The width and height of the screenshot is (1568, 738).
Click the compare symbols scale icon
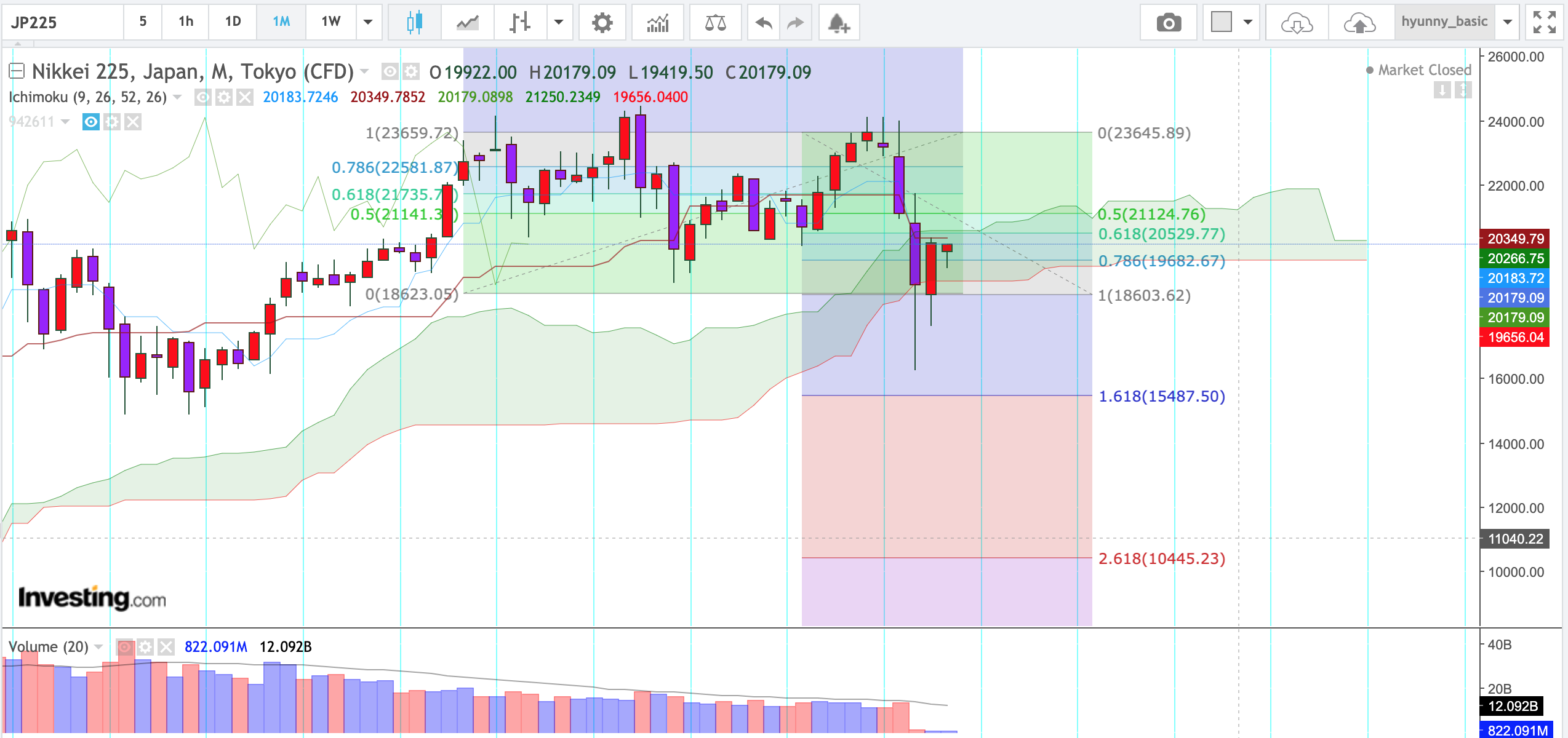click(715, 23)
